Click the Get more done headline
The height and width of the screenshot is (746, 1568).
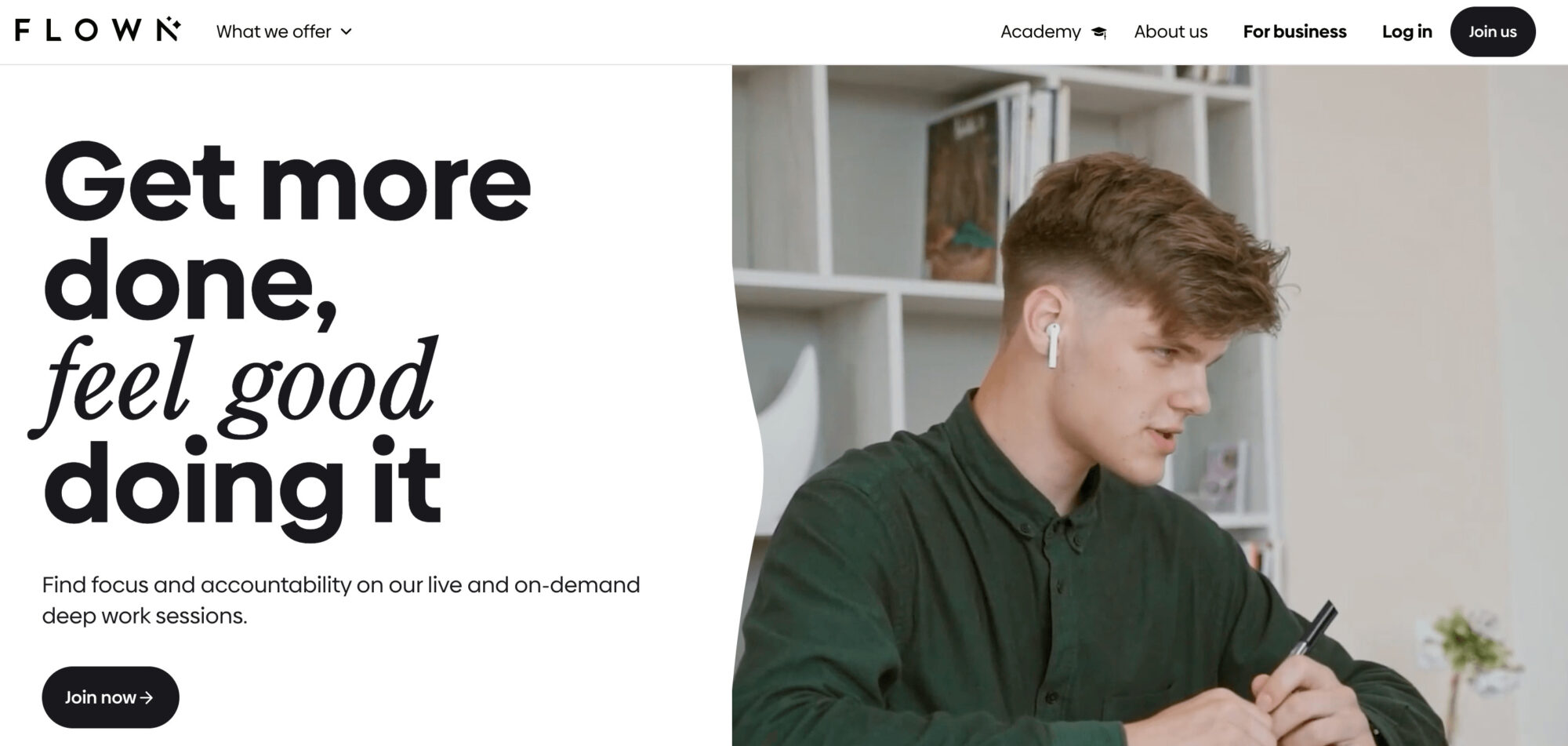click(x=287, y=233)
